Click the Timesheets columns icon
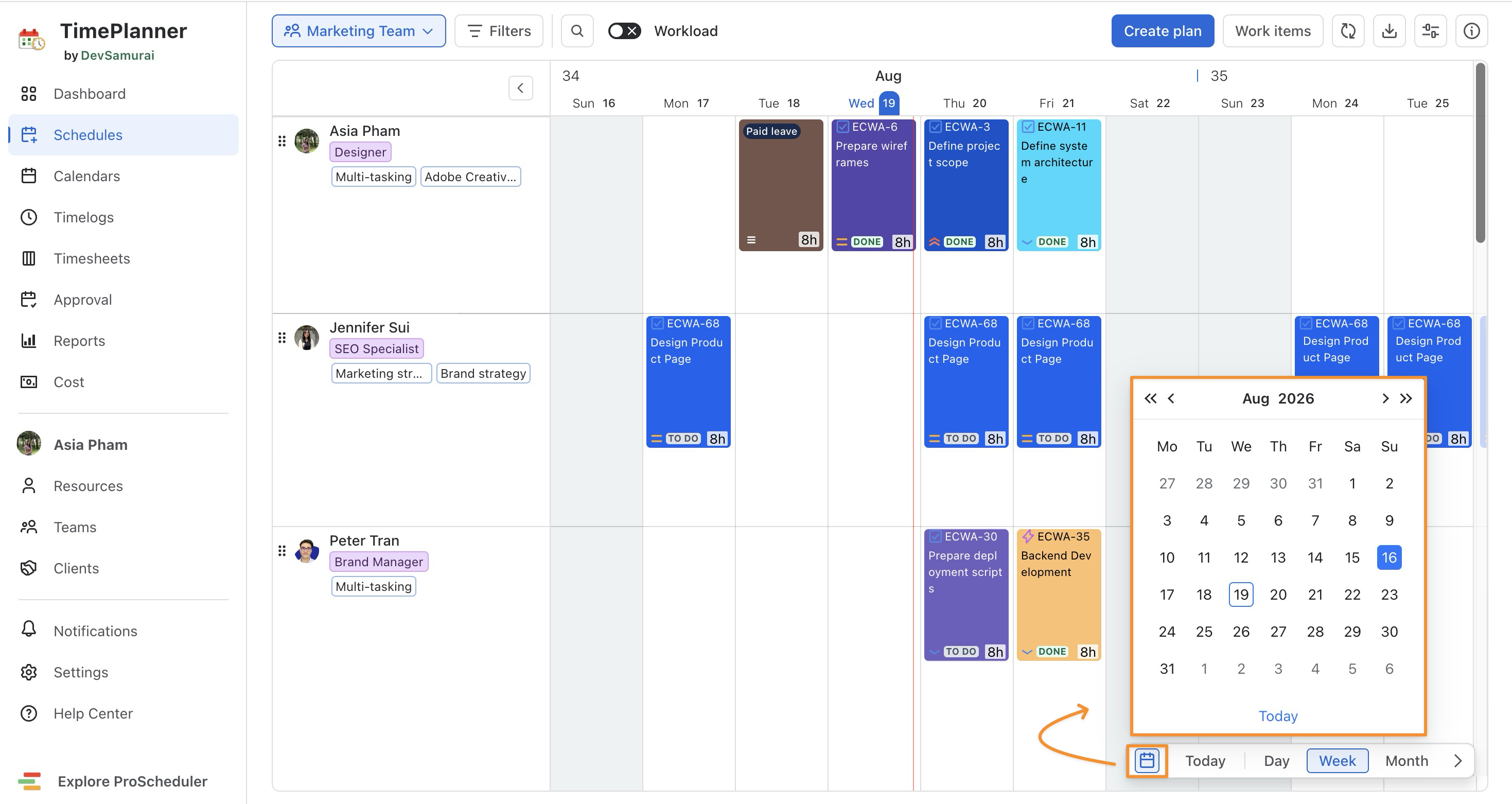Viewport: 1512px width, 804px height. tap(29, 258)
